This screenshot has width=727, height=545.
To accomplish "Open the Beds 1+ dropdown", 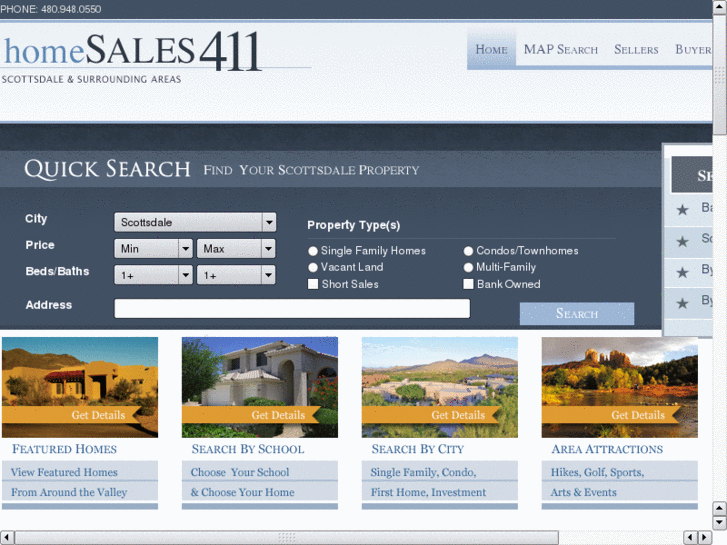I will [x=153, y=275].
